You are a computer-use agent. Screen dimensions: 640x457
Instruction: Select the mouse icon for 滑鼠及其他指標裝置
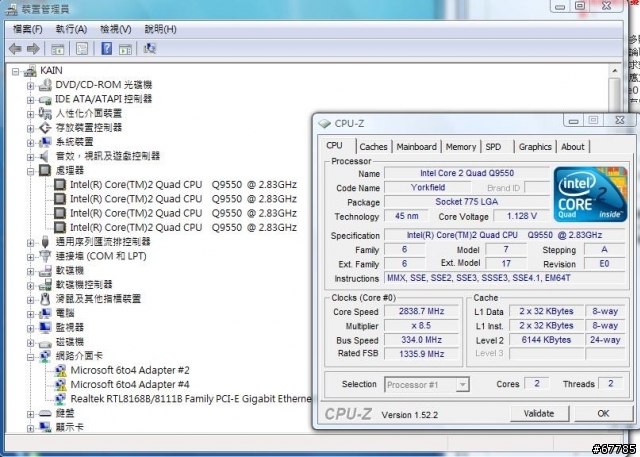(45, 299)
